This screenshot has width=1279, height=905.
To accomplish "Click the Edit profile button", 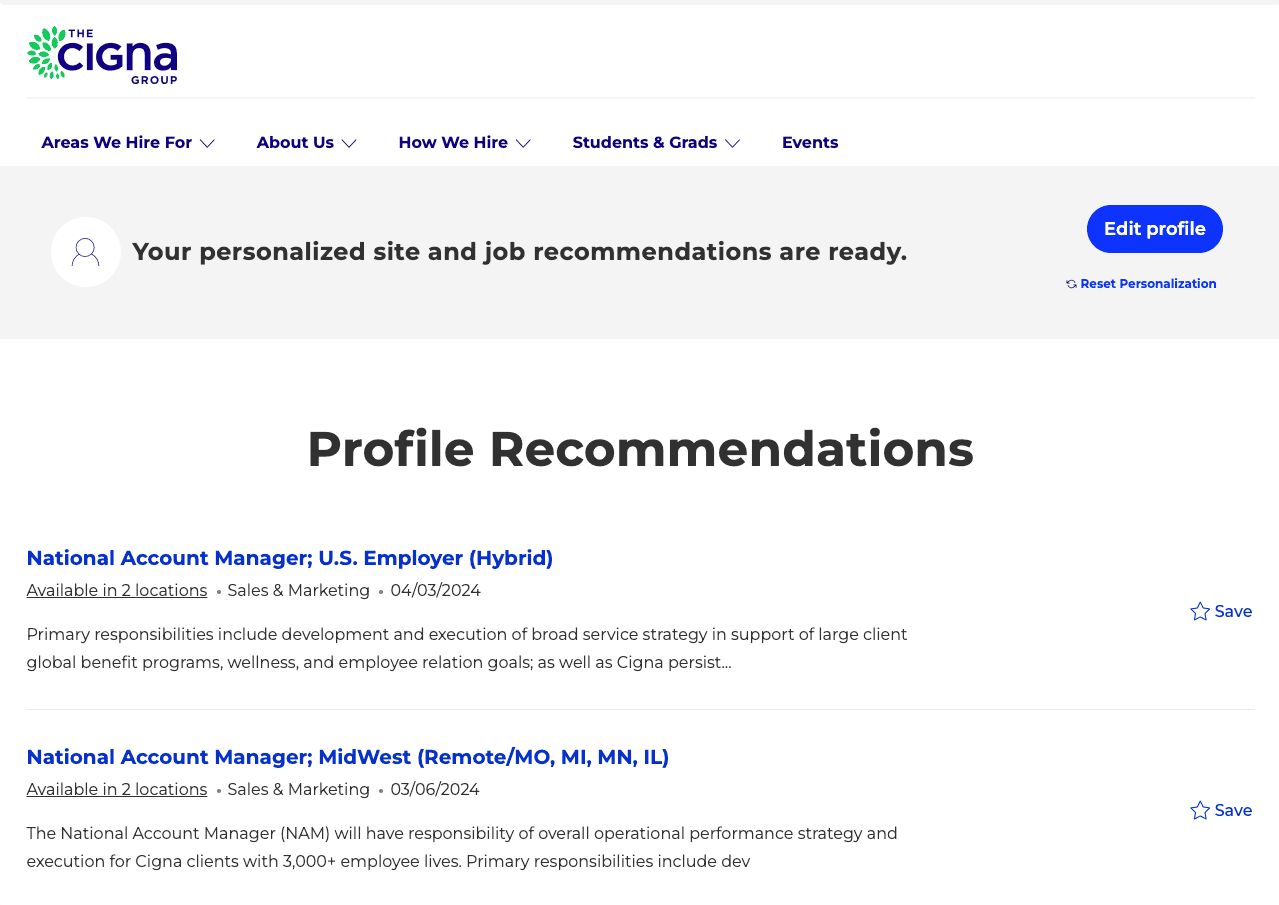I will pyautogui.click(x=1154, y=228).
